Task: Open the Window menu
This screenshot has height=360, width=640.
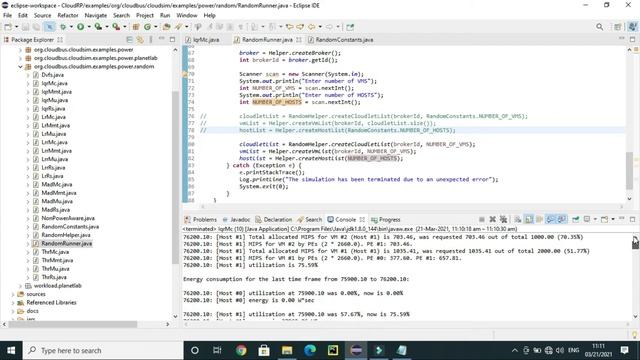Action: (x=187, y=16)
